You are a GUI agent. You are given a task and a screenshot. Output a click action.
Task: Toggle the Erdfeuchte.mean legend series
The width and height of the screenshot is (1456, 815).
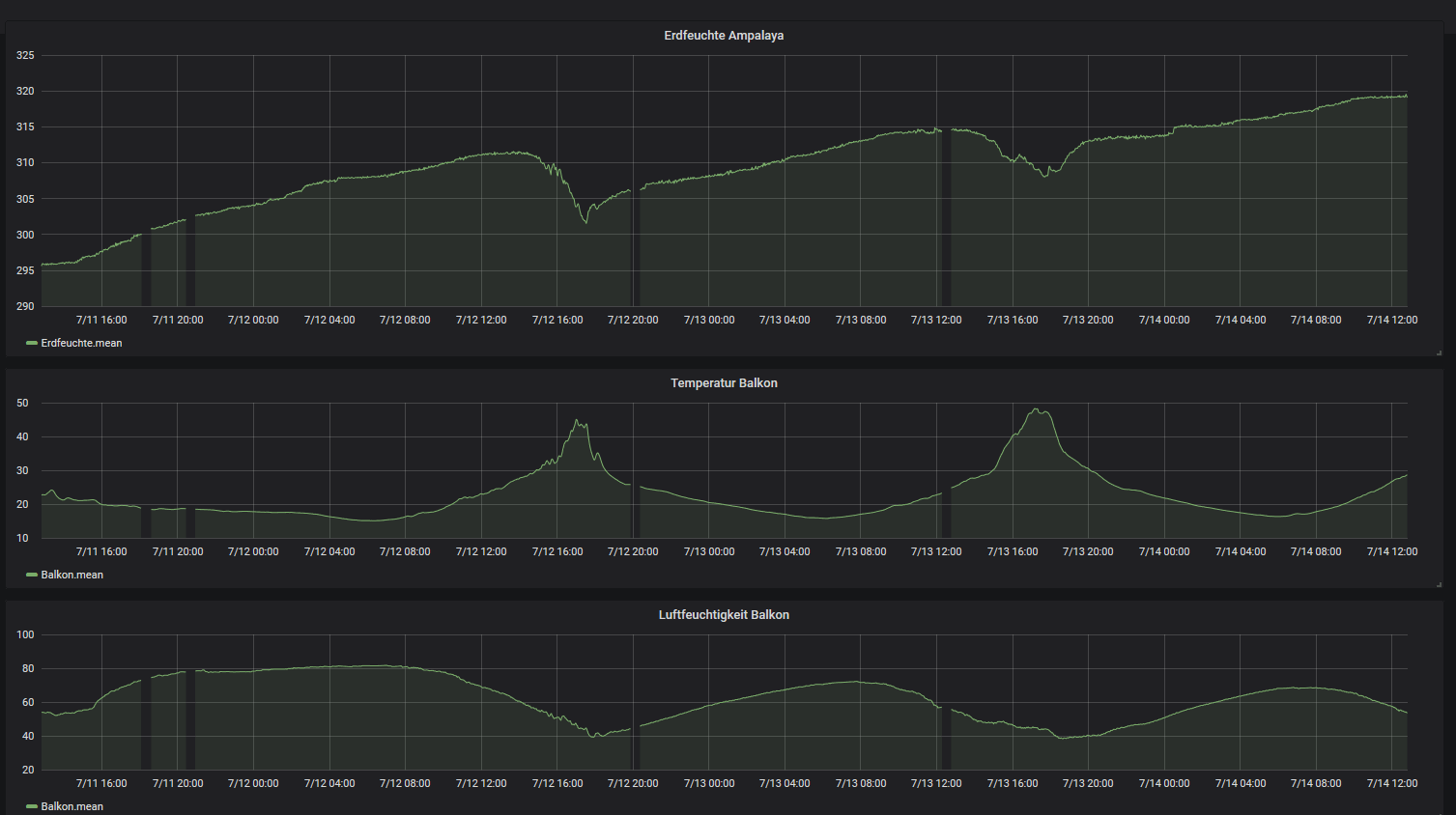[81, 343]
